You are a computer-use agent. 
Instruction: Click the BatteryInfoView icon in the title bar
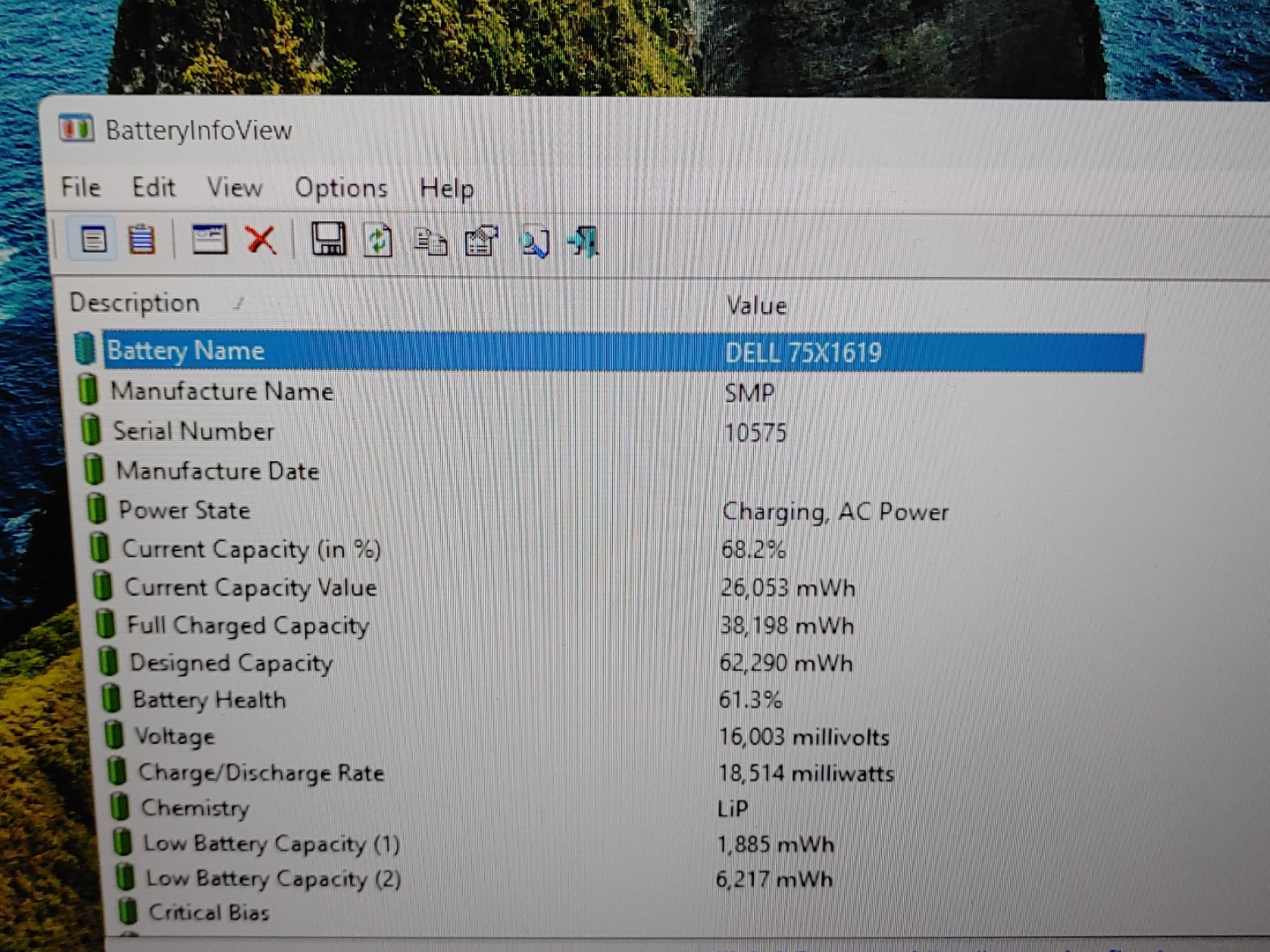coord(78,129)
